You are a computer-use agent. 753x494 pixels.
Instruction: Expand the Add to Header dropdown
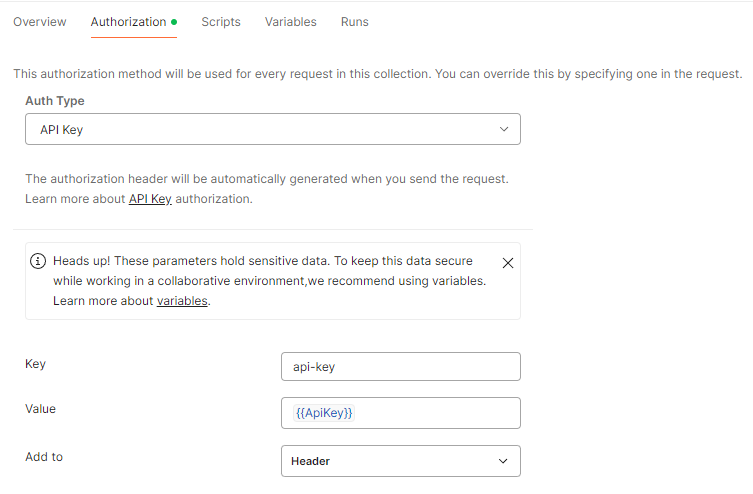click(x=401, y=461)
